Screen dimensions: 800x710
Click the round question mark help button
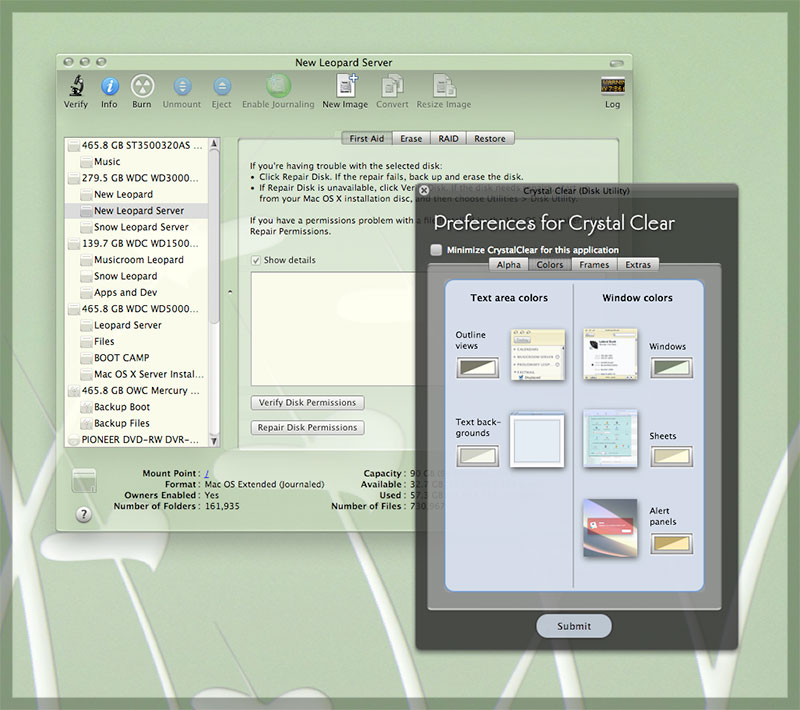84,514
